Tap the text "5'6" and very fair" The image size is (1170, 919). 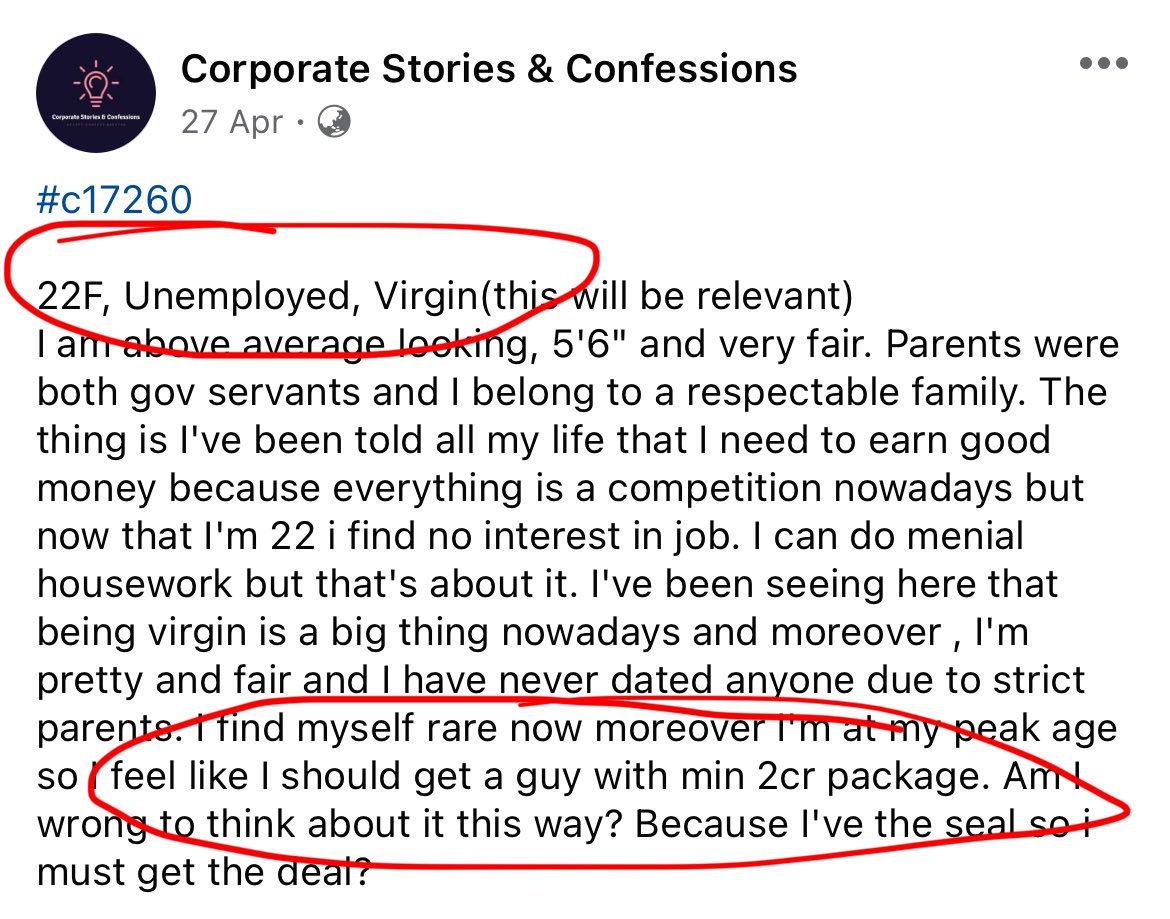point(712,345)
